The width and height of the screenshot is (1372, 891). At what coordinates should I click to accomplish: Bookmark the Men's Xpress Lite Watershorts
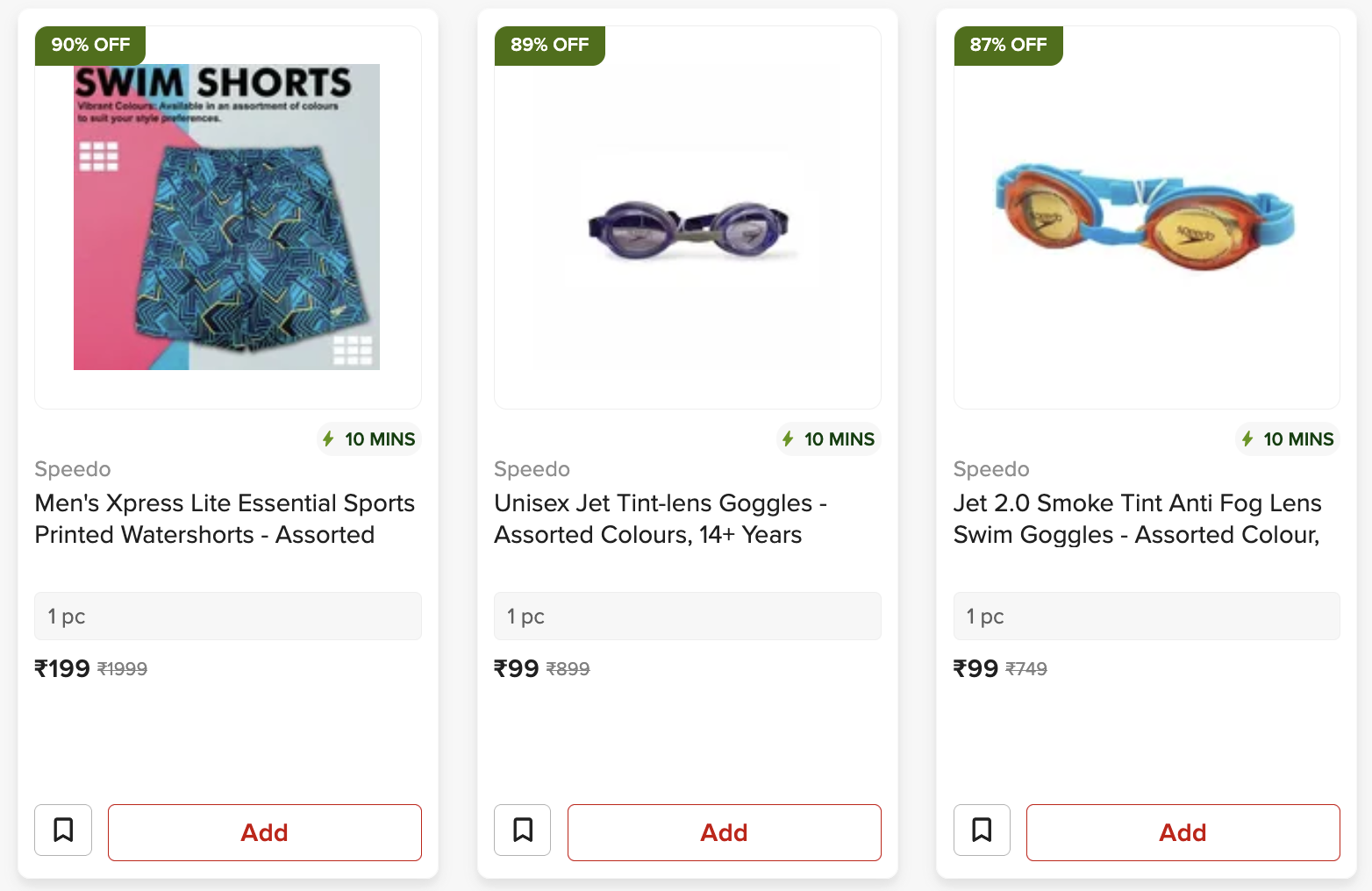[63, 830]
